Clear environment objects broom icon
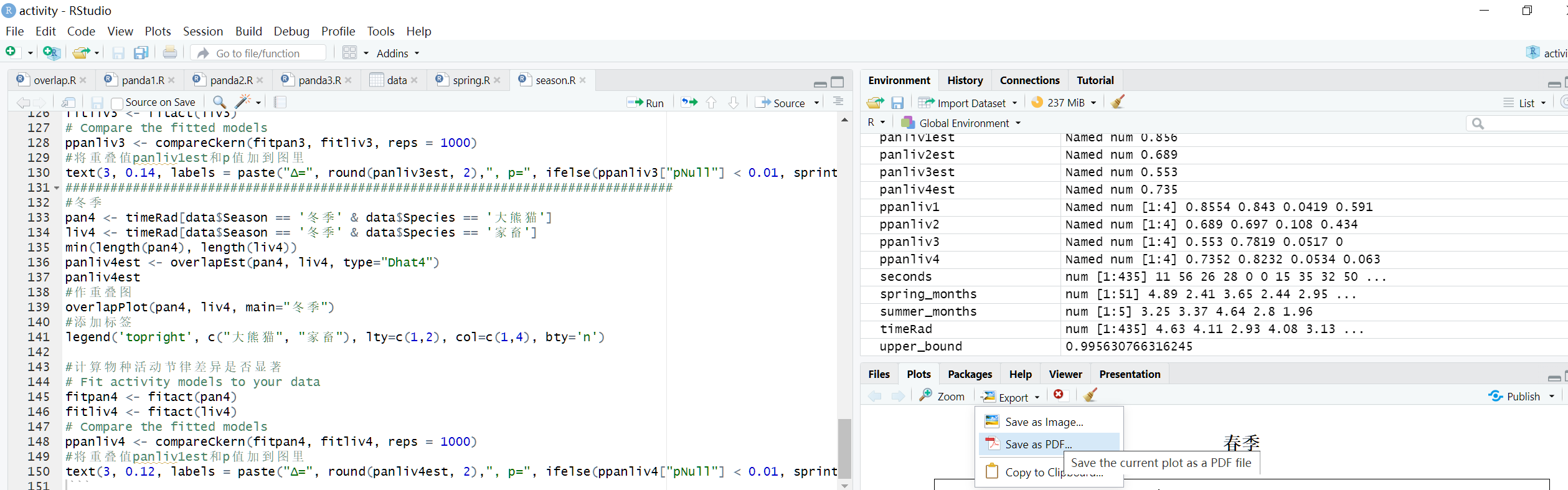 tap(1118, 101)
